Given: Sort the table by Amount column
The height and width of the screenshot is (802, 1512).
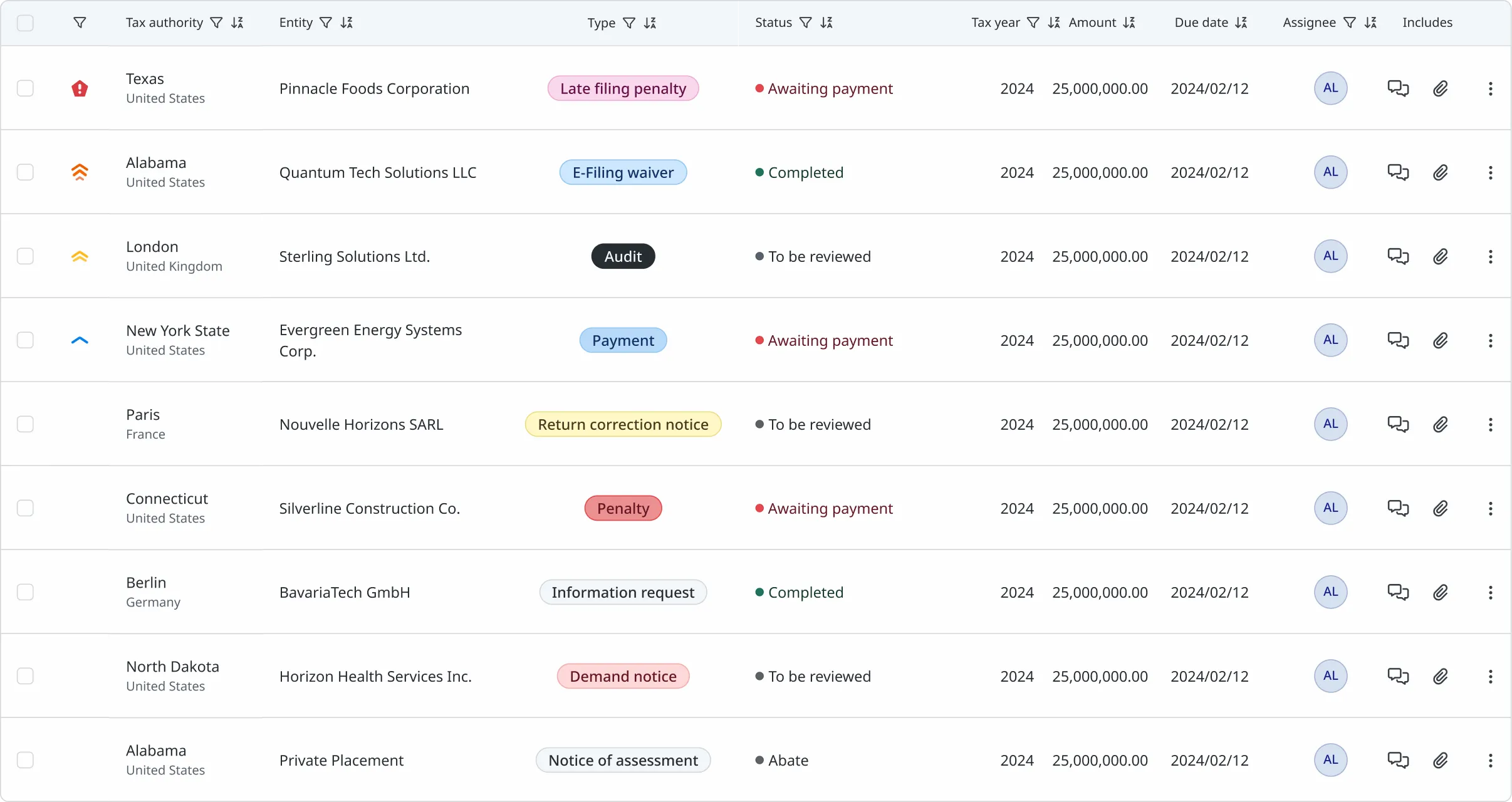Looking at the screenshot, I should (x=1129, y=23).
